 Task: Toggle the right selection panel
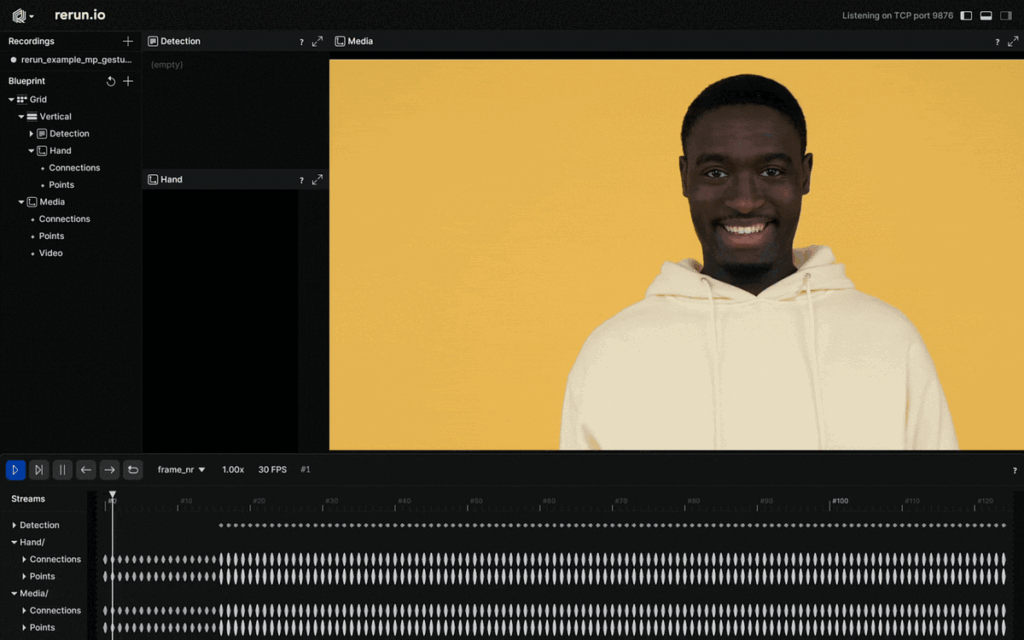click(1006, 16)
